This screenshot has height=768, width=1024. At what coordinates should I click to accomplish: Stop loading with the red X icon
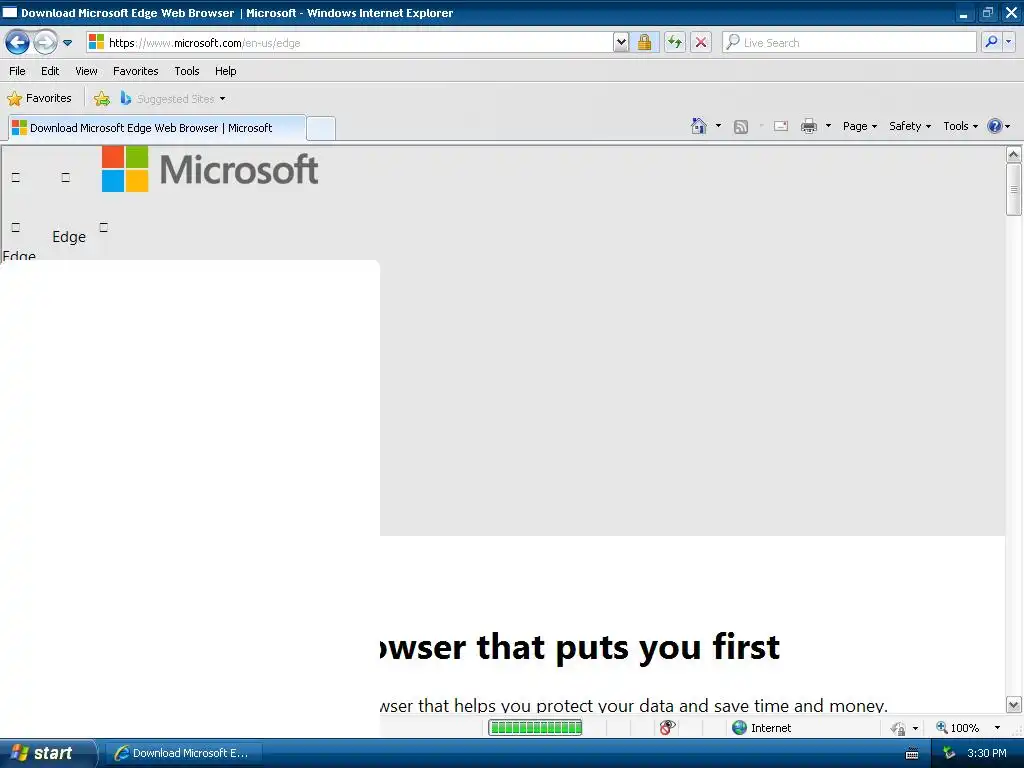tap(701, 42)
